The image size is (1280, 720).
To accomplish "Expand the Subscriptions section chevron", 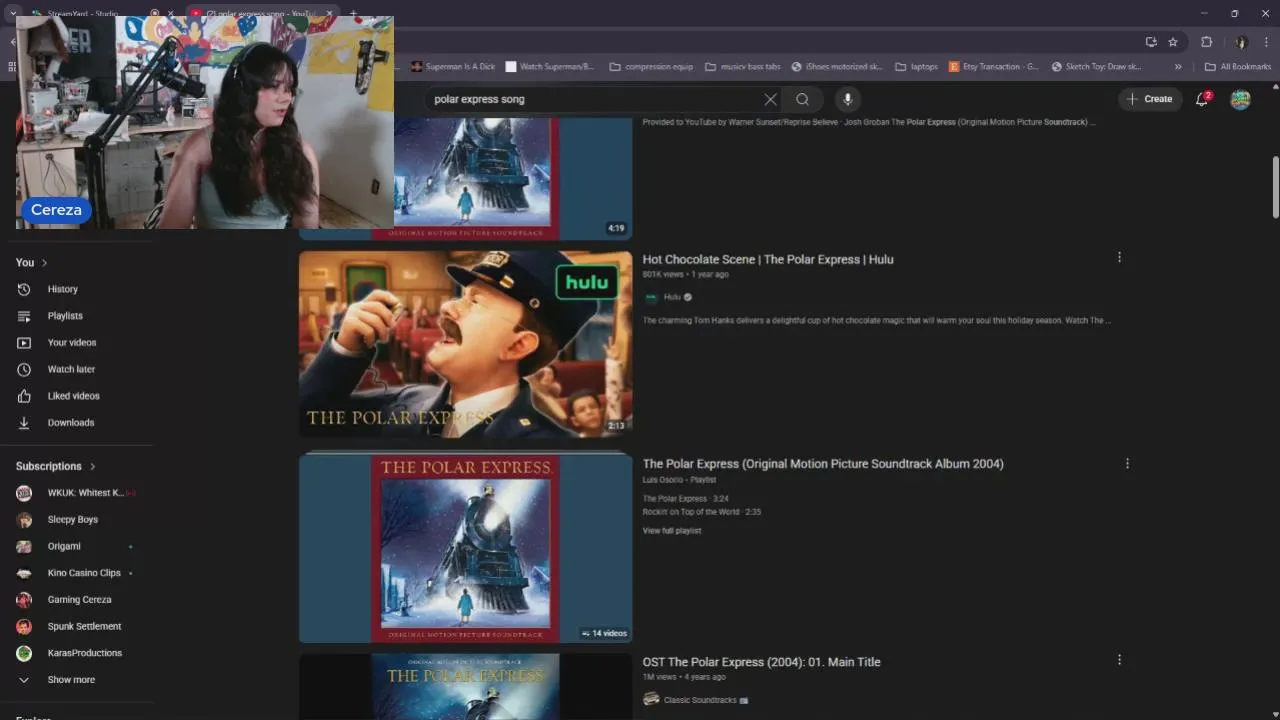I will (92, 467).
